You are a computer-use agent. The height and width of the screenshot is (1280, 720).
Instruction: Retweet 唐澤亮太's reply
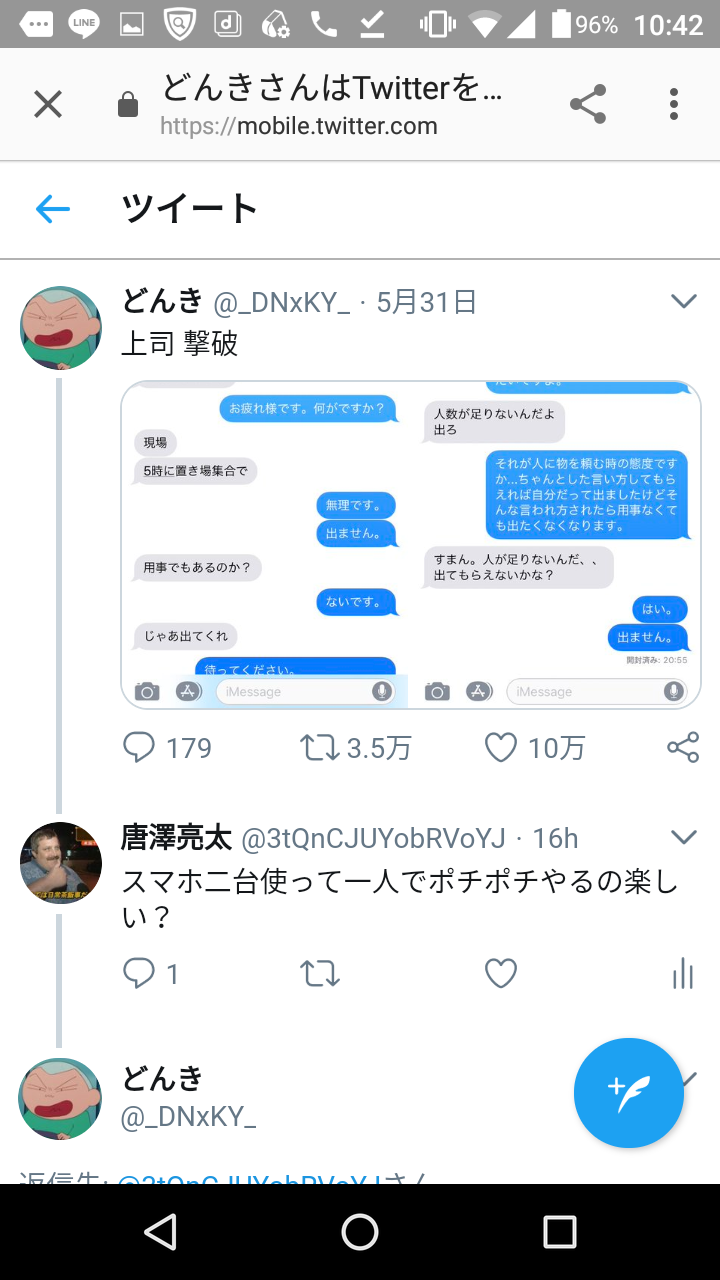pyautogui.click(x=320, y=973)
